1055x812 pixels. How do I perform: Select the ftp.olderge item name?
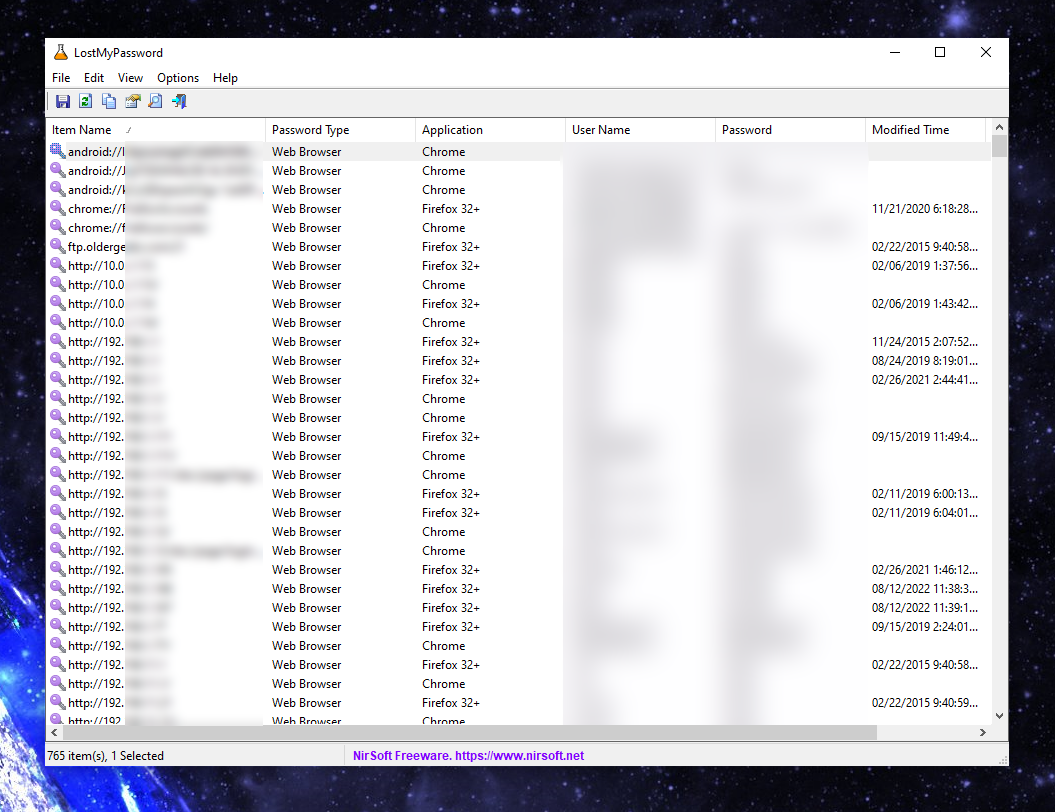click(97, 247)
